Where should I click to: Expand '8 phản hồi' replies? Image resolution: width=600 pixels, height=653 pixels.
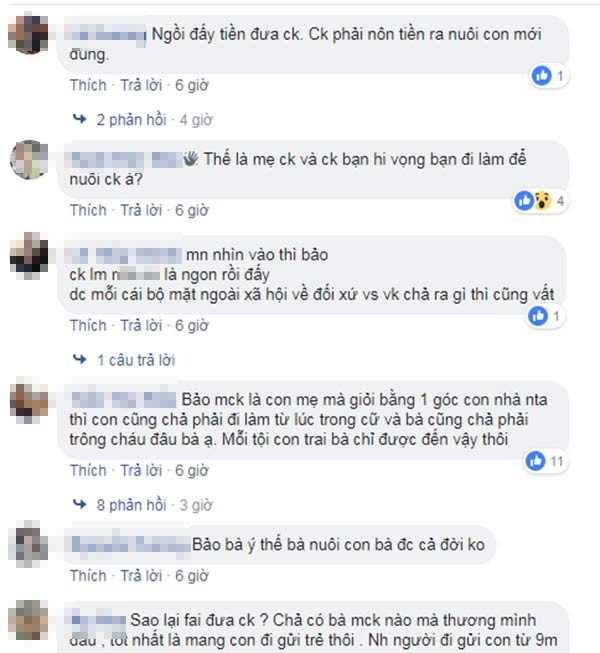pos(131,505)
